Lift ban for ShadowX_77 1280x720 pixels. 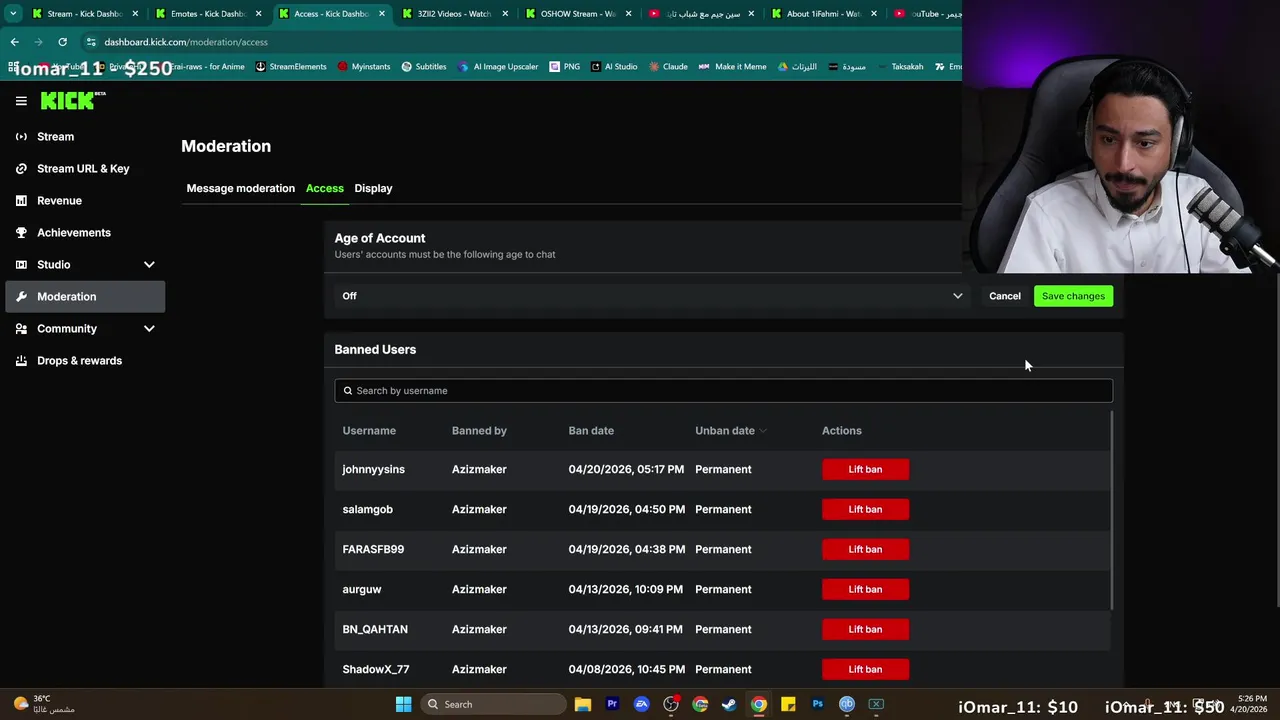[865, 669]
